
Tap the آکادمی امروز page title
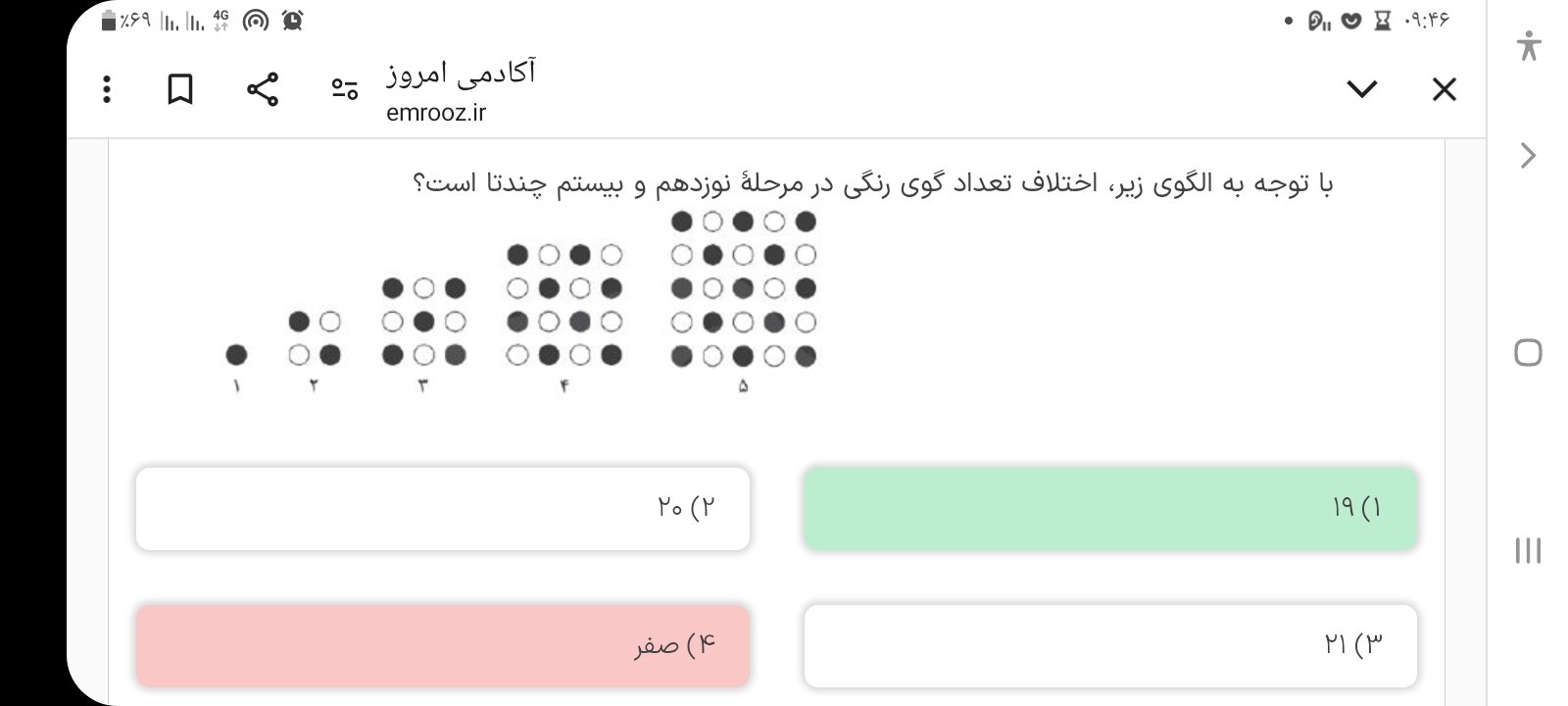point(461,74)
